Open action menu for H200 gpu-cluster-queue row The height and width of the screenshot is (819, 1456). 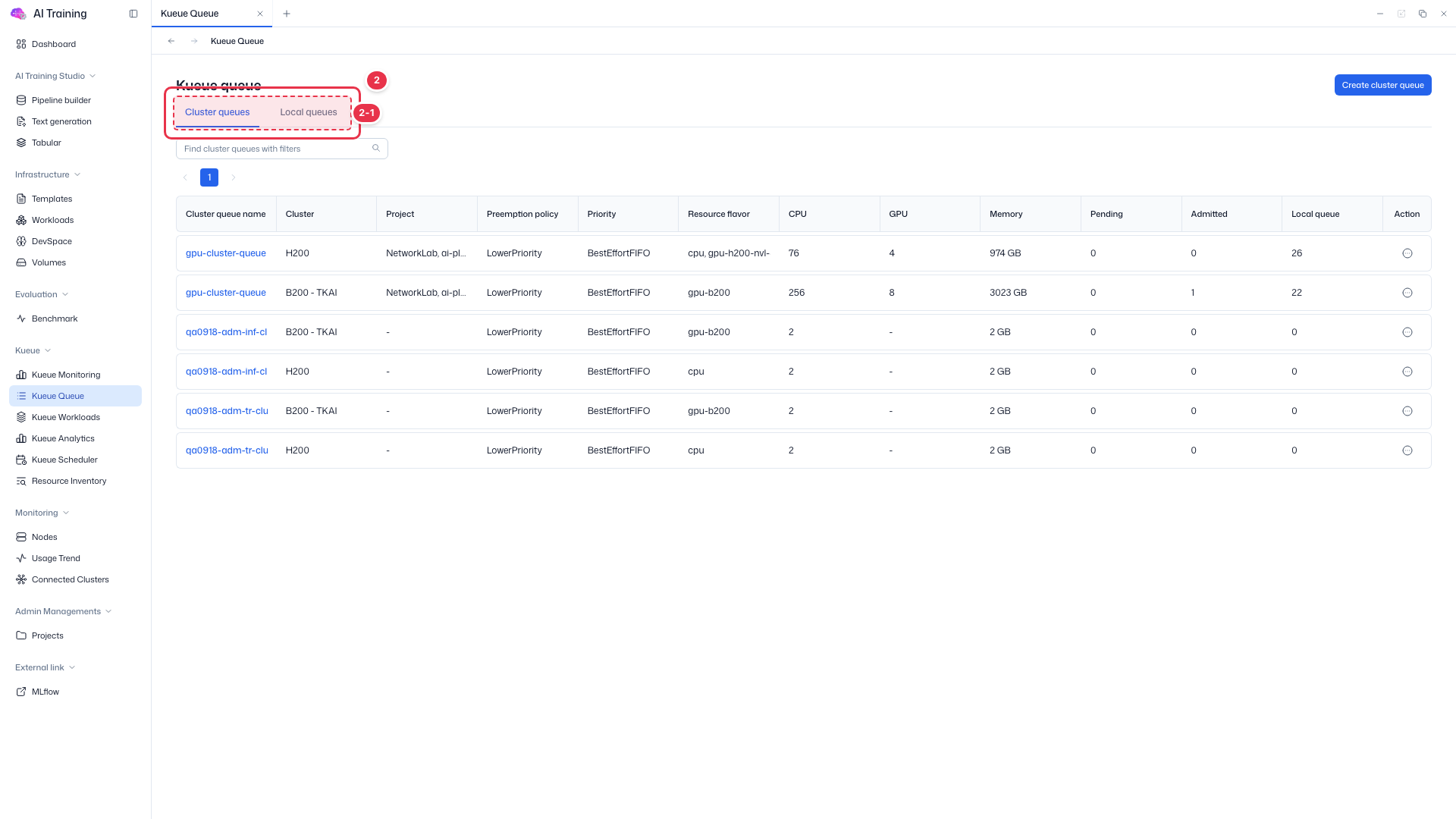1407,253
